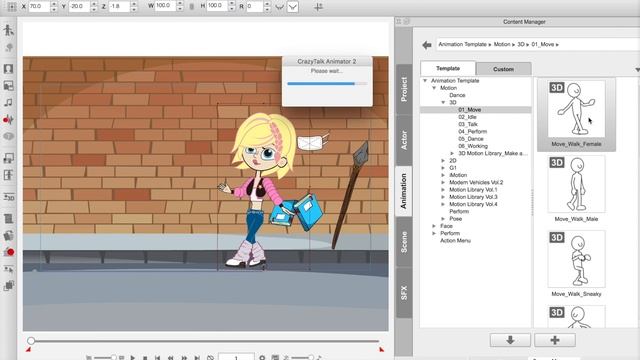Click the red voice recording waveform icon
The width and height of the screenshot is (640, 360).
(8, 120)
